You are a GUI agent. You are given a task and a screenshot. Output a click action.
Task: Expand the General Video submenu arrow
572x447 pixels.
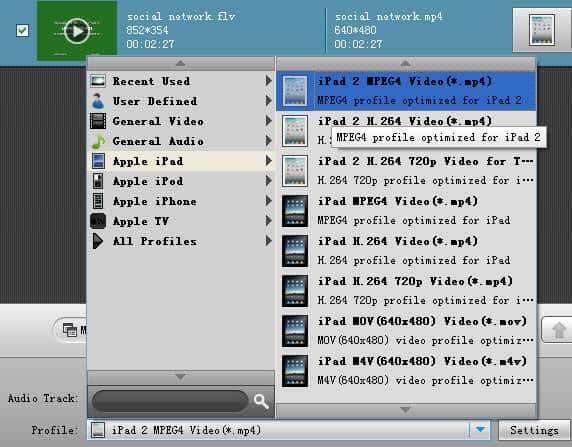pos(269,120)
